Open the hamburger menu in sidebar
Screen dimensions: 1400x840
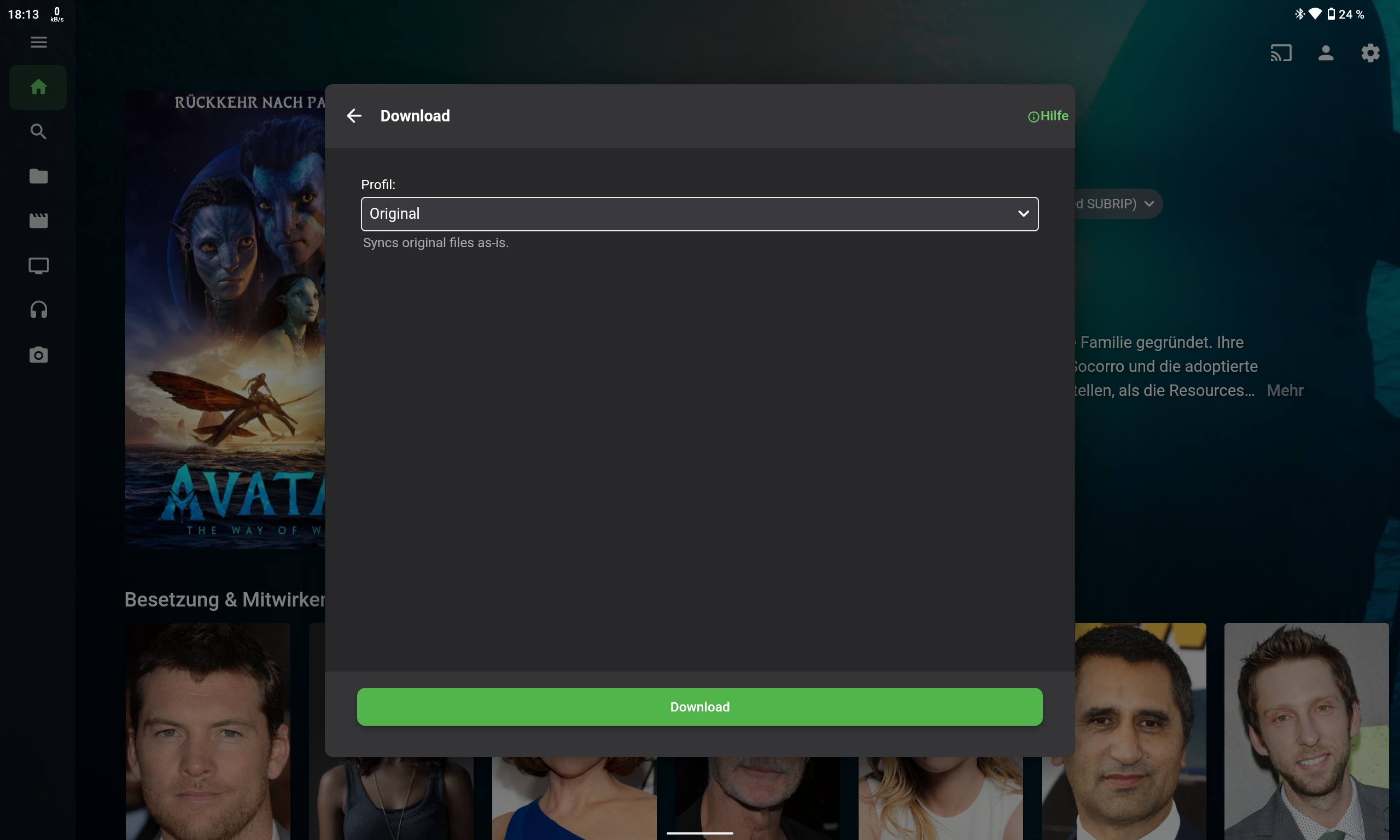(x=38, y=42)
